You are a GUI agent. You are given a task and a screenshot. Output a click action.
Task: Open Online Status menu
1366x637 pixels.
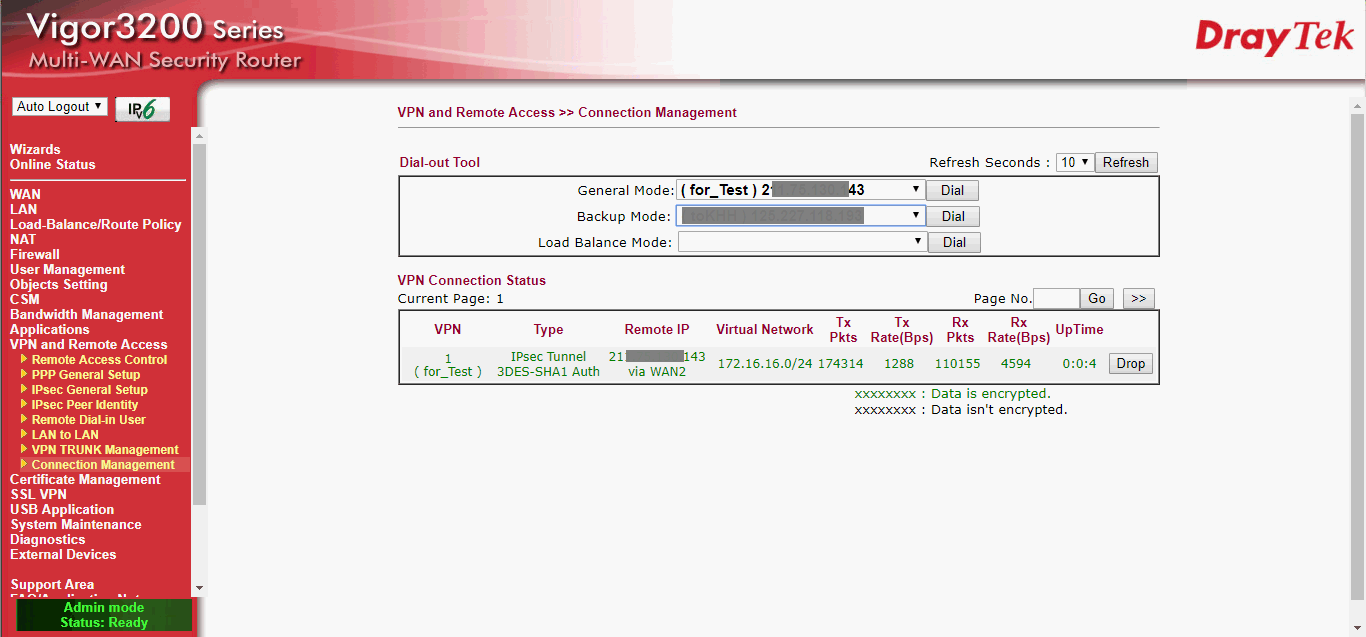click(x=53, y=164)
